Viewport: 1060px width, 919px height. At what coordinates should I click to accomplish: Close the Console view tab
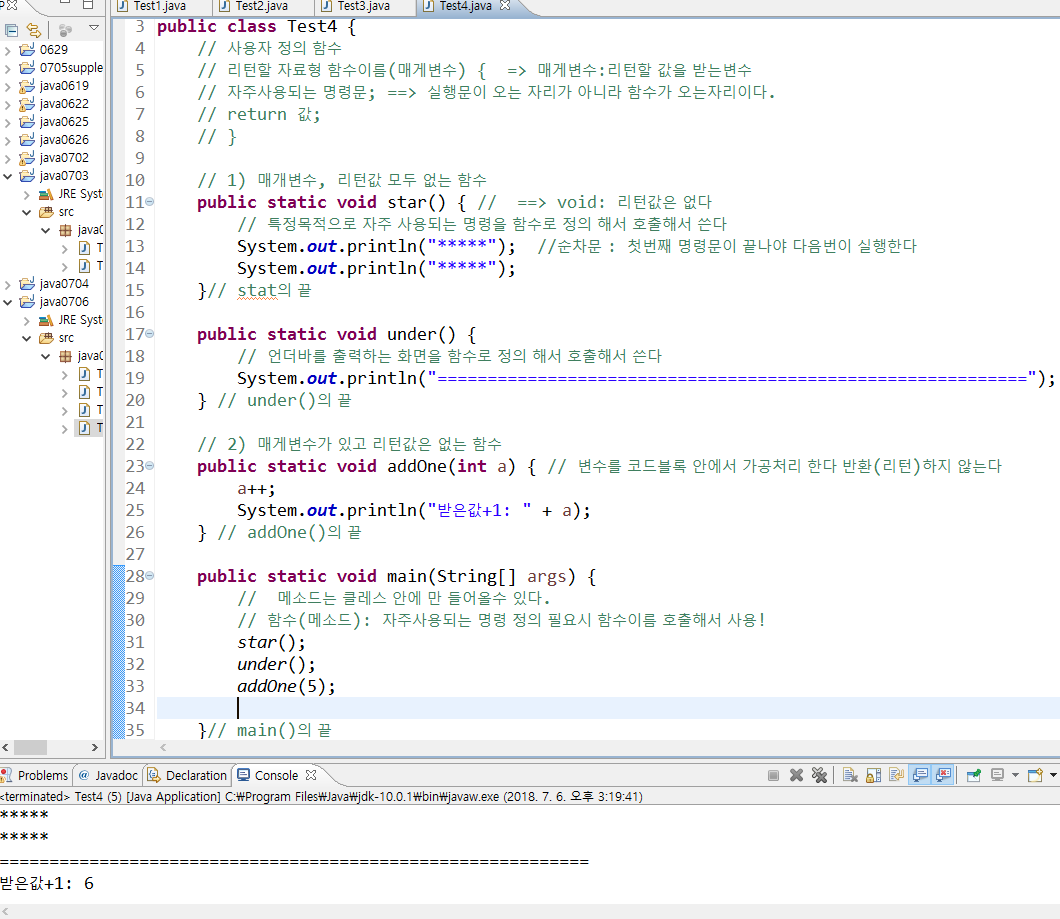click(311, 775)
